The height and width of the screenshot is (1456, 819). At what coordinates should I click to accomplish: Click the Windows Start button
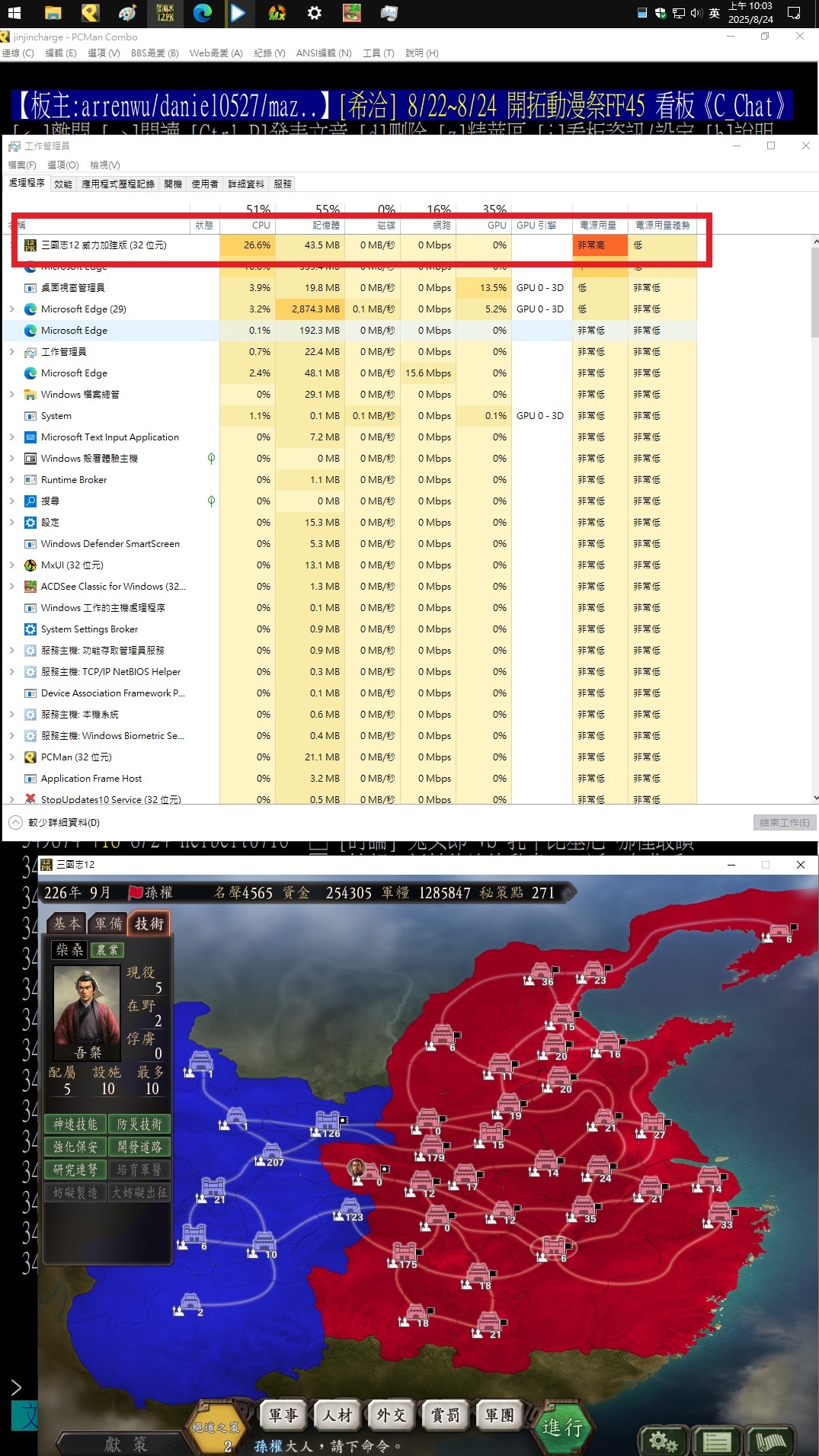click(14, 13)
